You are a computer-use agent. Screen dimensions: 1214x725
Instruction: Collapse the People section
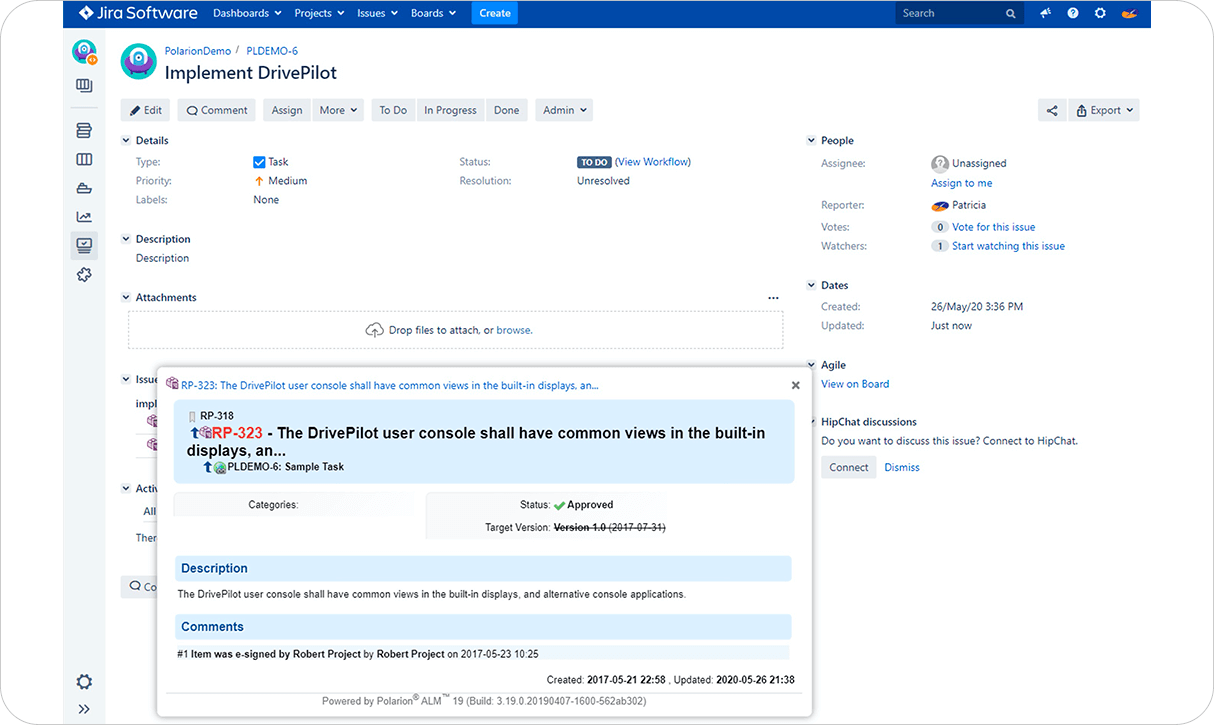point(811,141)
